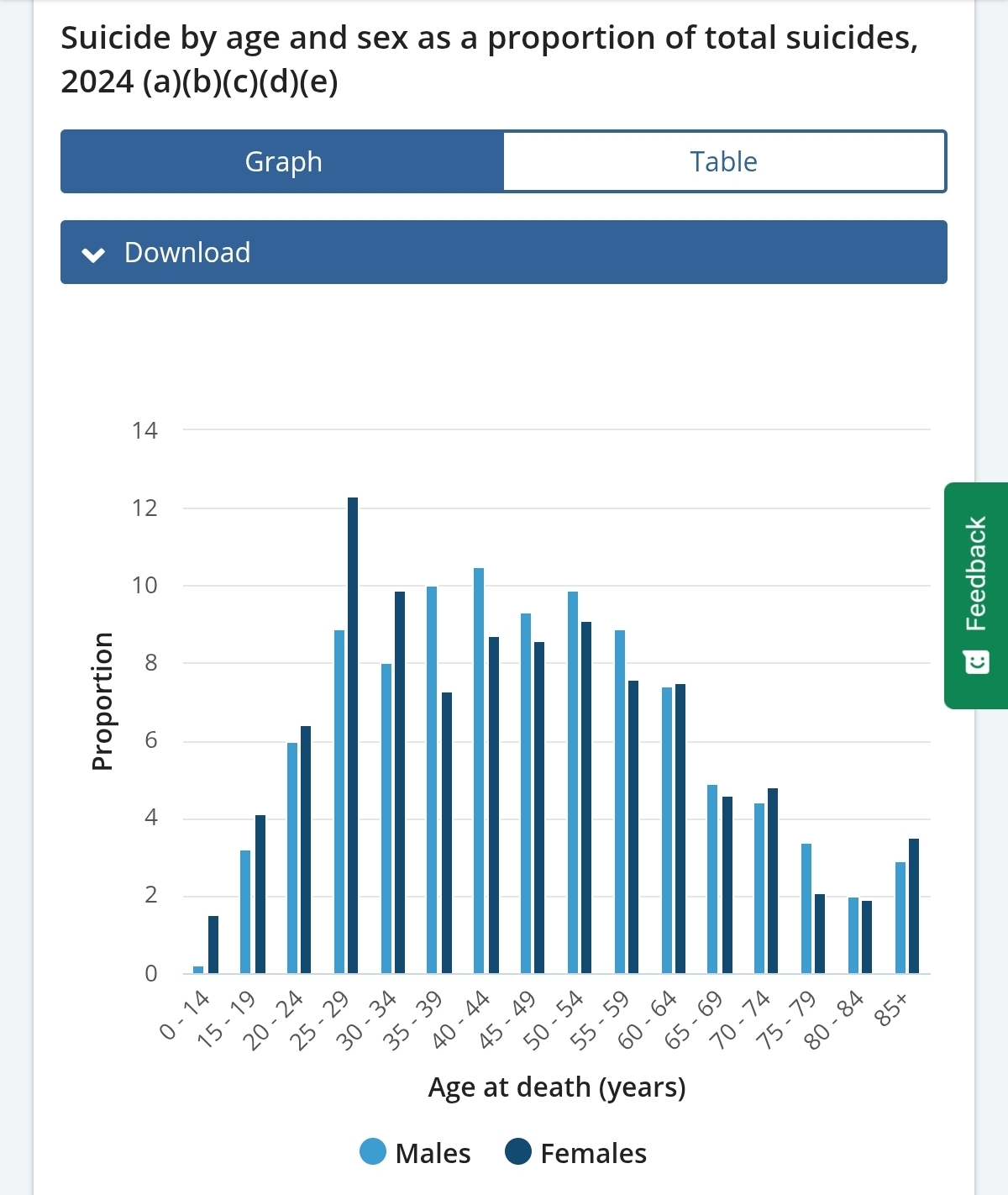Click the light blue Males legend circle

tap(373, 1151)
